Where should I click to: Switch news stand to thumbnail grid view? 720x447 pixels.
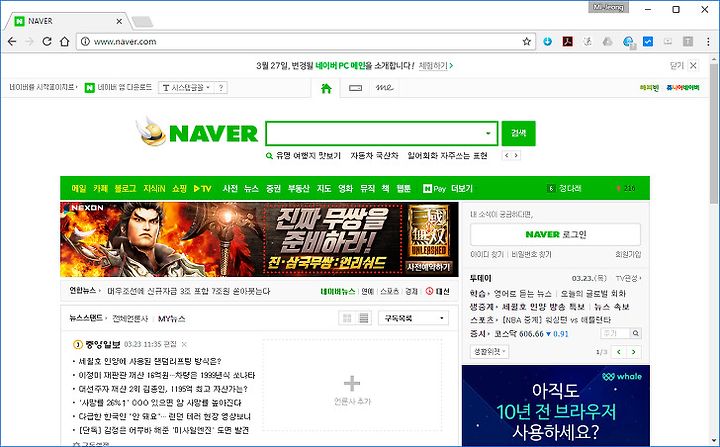(347, 318)
